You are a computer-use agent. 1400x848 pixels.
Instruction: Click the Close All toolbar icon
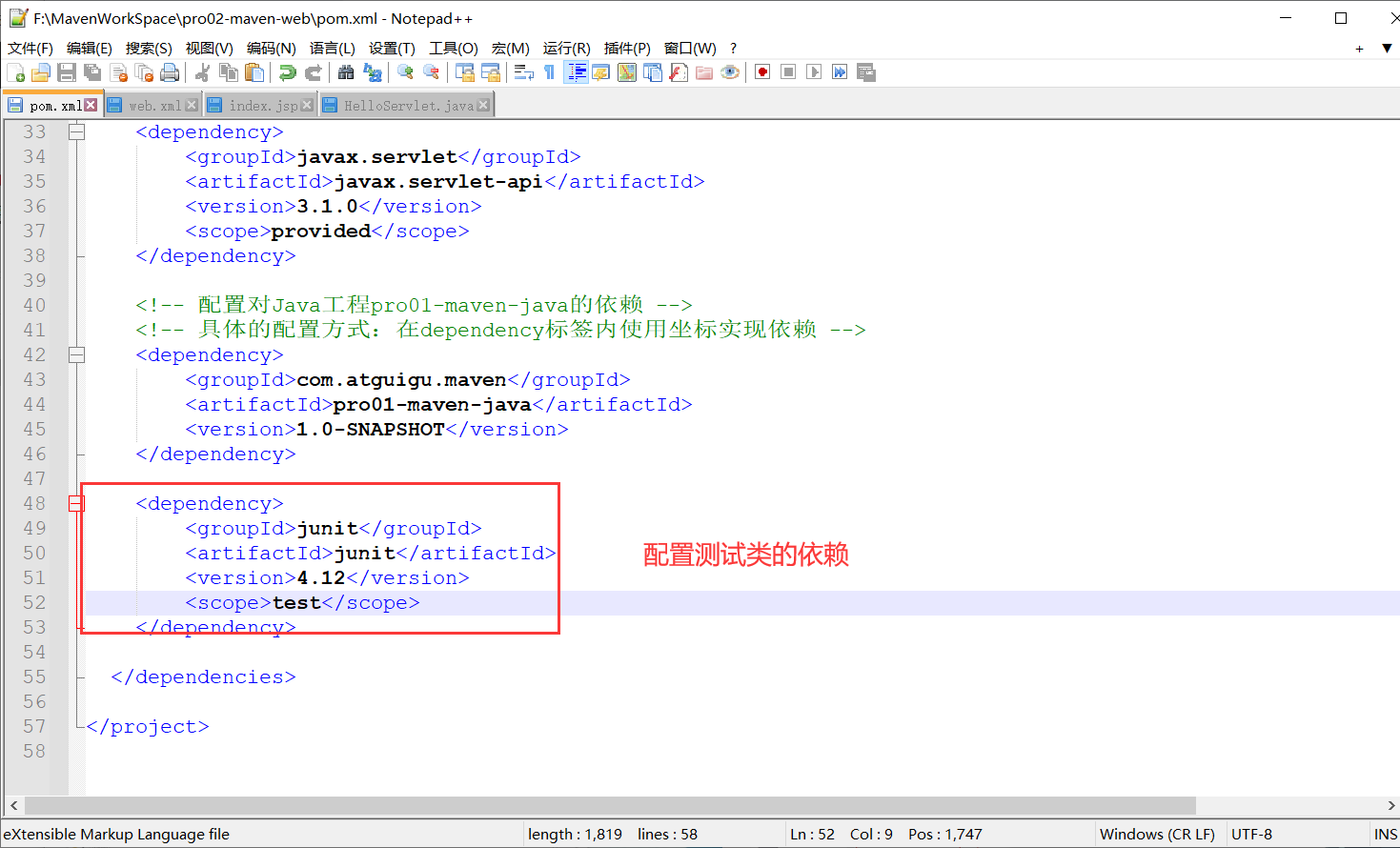[x=145, y=72]
